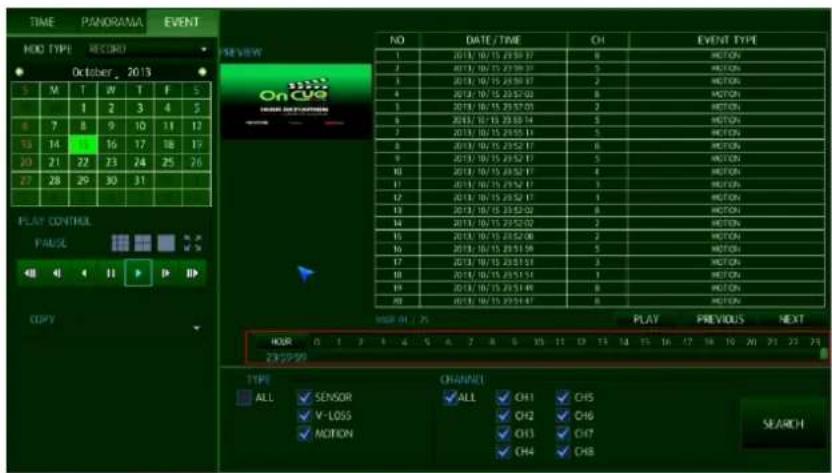Jump to hour 10 on the timeline

[539, 342]
